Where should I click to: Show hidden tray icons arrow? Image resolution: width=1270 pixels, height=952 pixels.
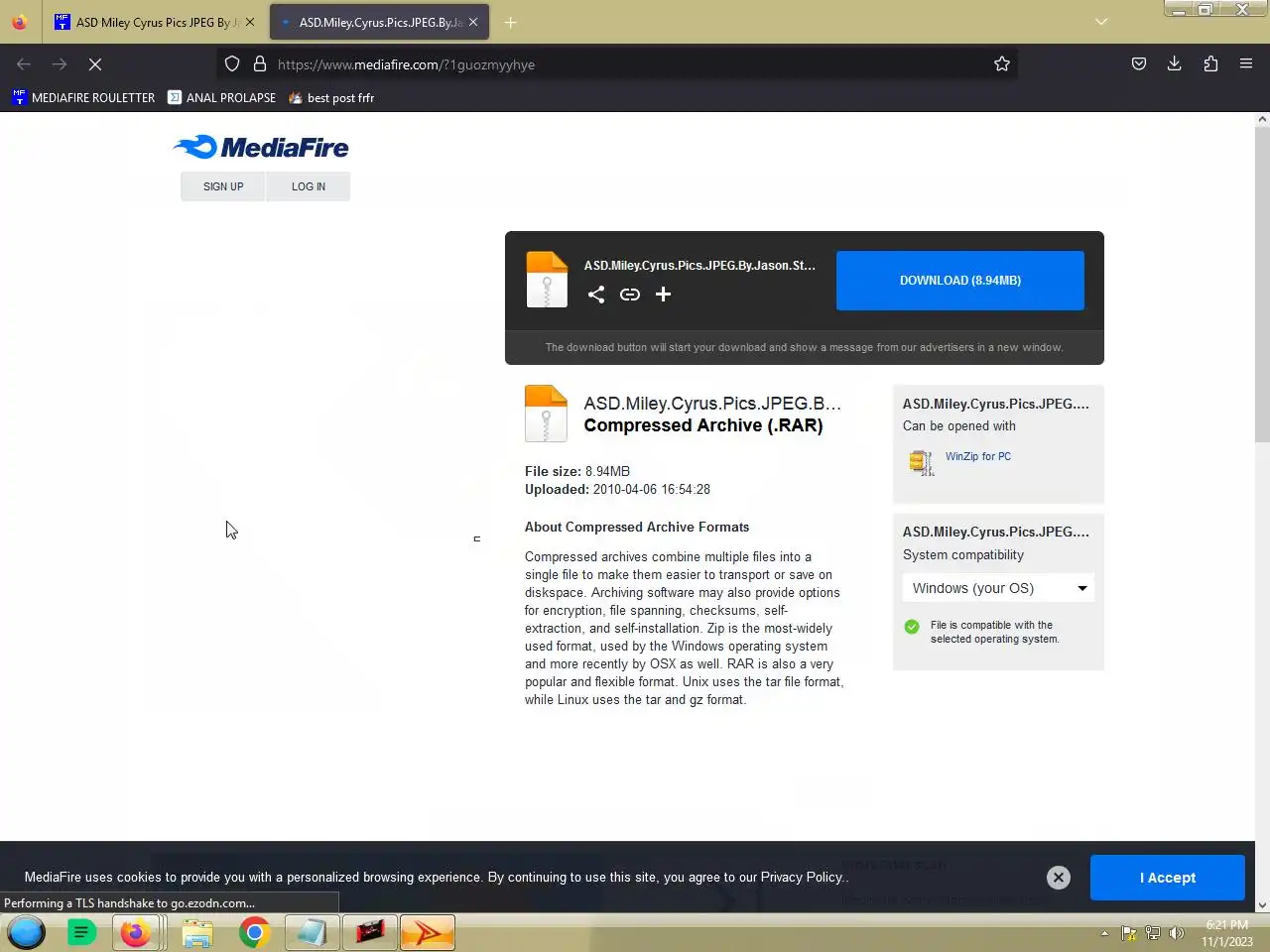pyautogui.click(x=1104, y=933)
